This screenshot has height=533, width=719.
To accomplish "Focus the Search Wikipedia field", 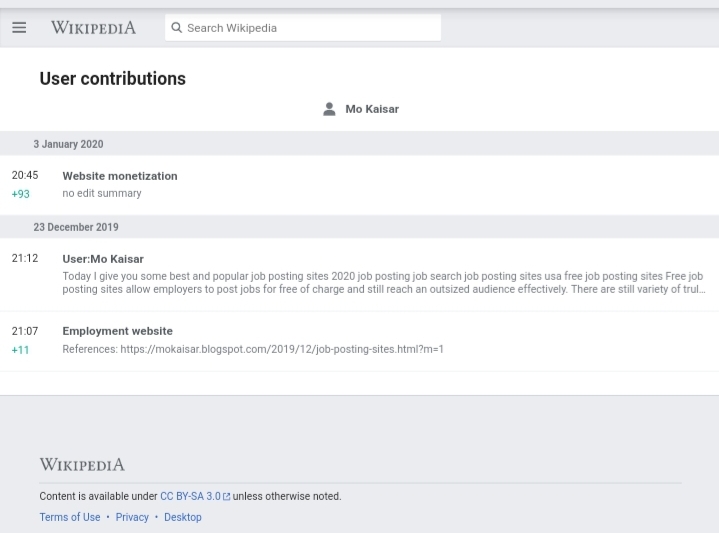I will [x=303, y=28].
